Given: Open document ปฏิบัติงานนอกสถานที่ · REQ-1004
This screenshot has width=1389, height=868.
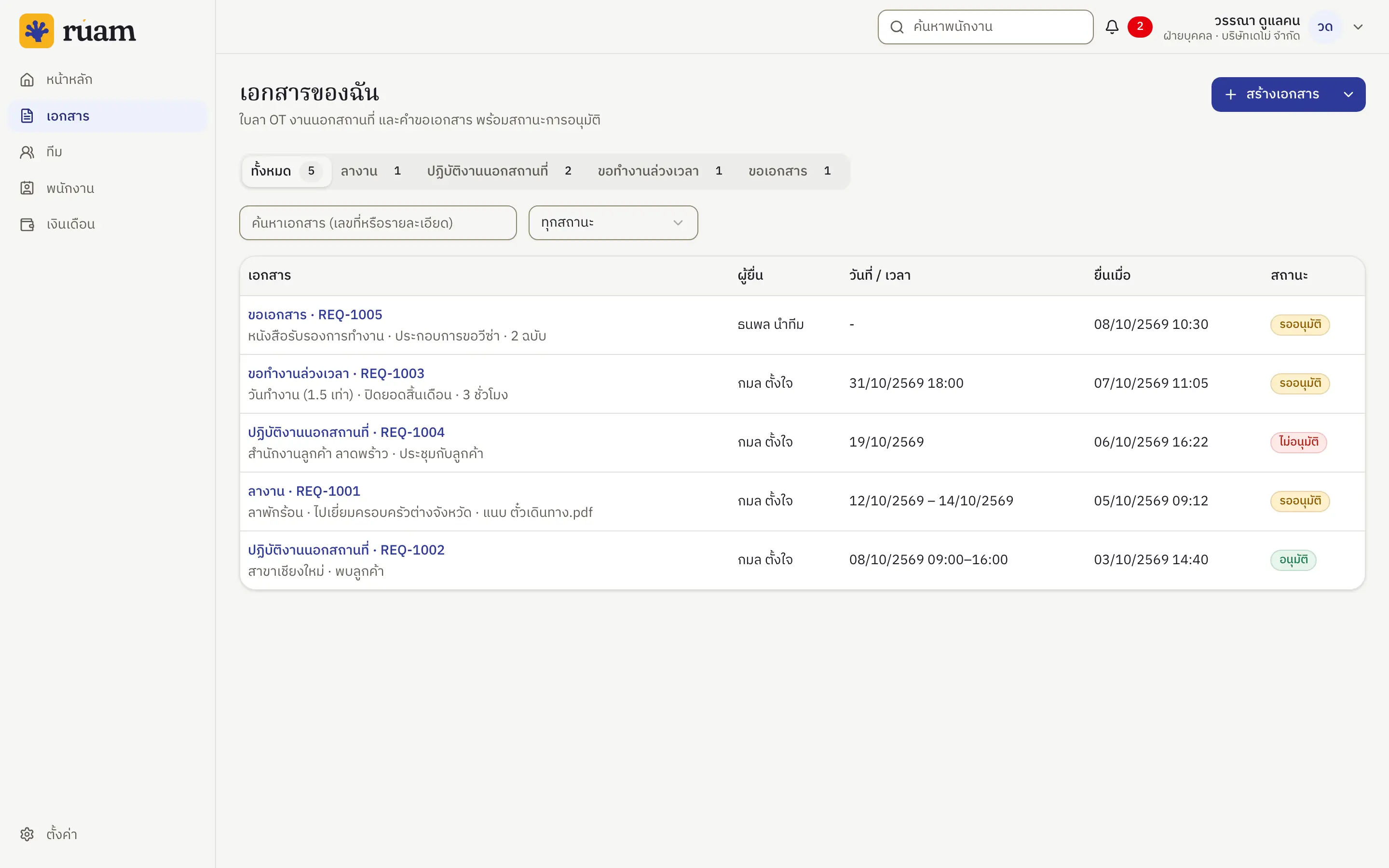Looking at the screenshot, I should [346, 432].
